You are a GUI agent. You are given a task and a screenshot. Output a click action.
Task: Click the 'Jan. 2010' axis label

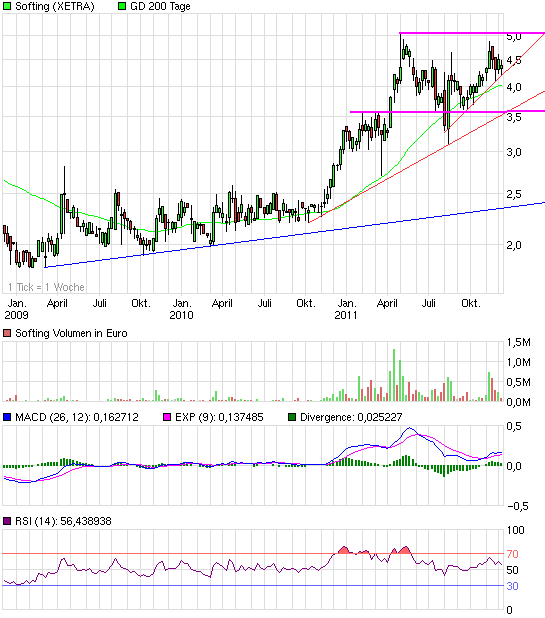pos(181,309)
